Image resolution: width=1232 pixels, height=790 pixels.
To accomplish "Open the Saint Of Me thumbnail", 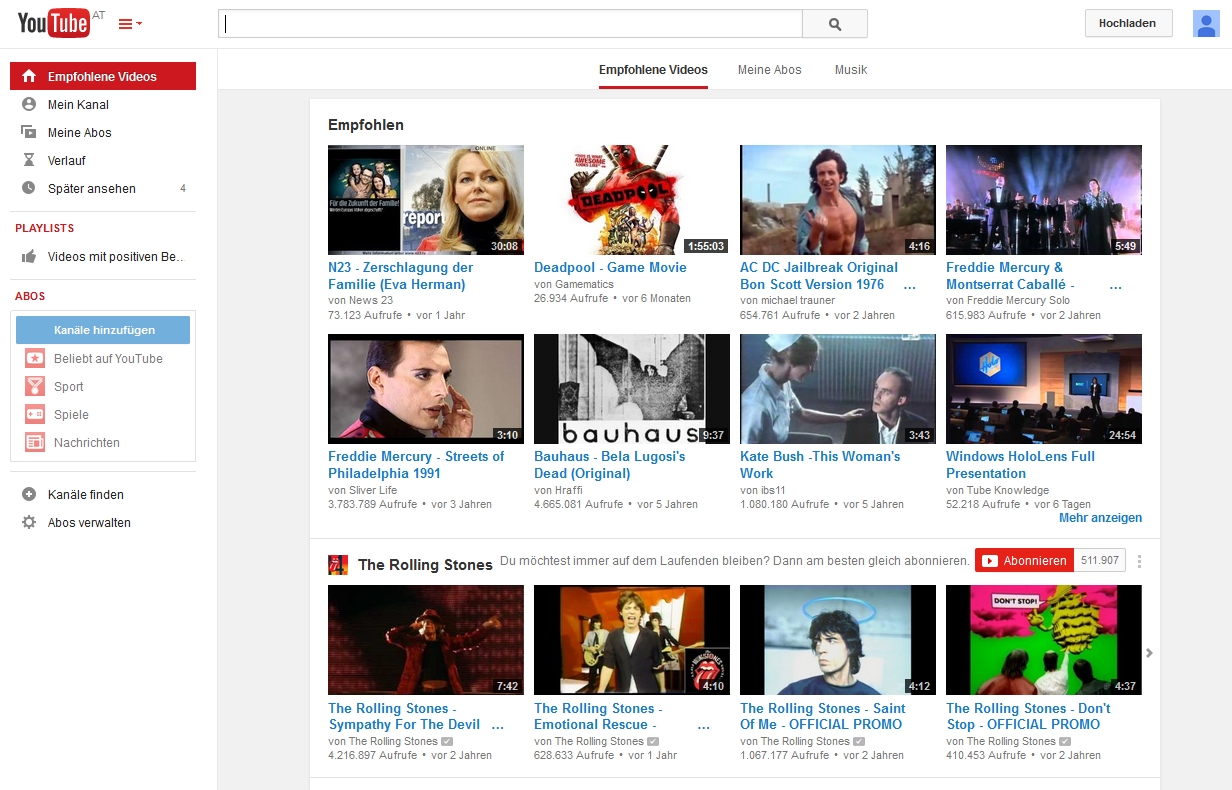I will 838,640.
